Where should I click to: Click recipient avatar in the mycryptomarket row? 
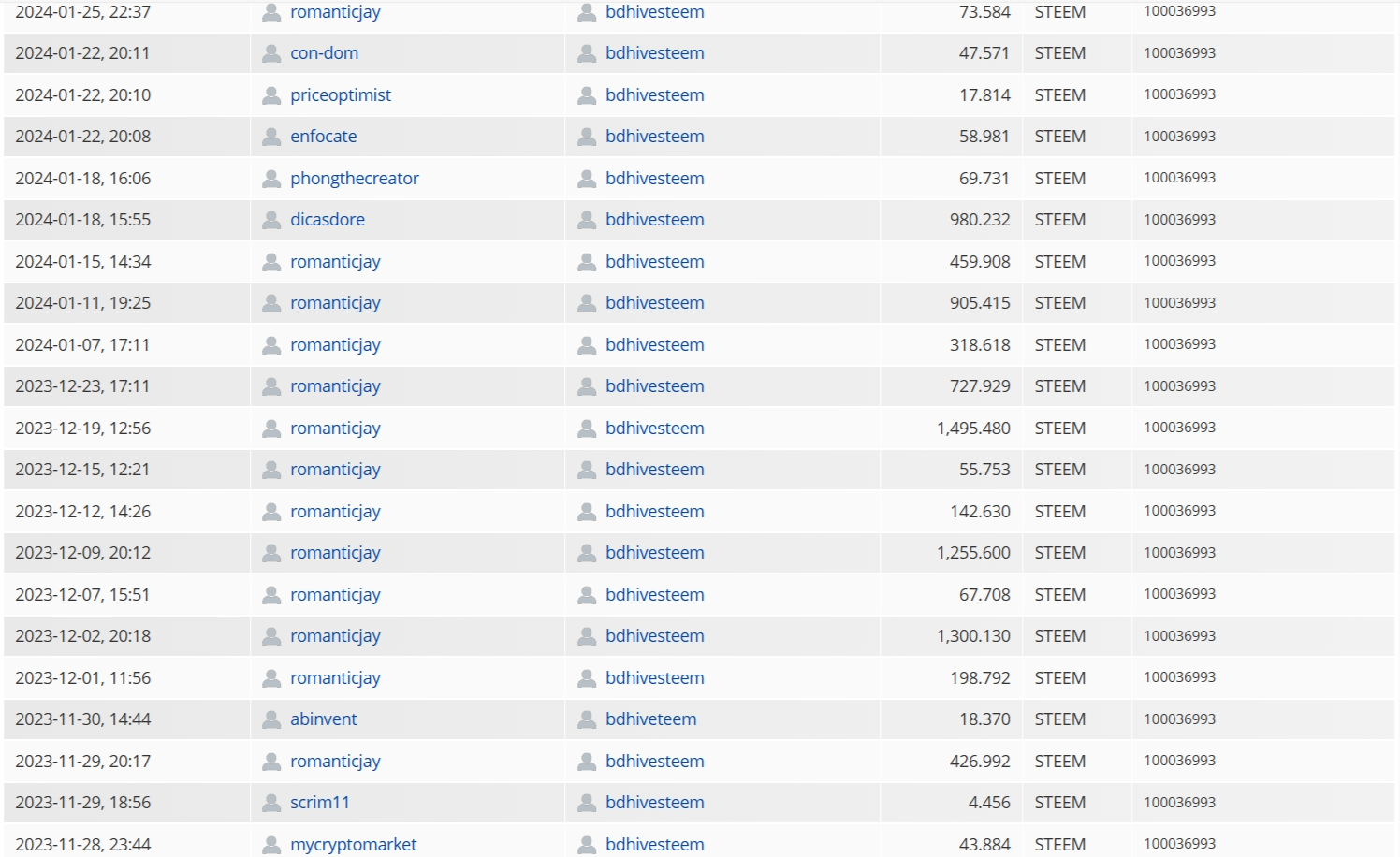click(587, 845)
